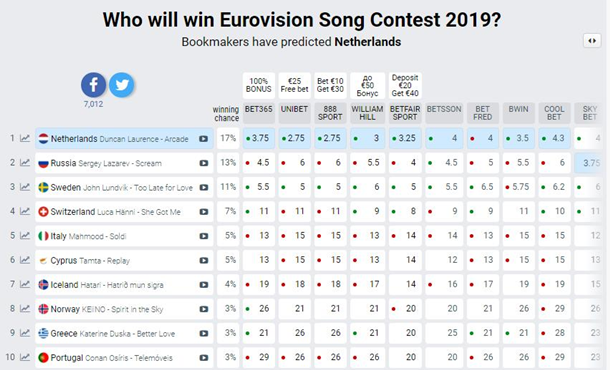This screenshot has height=370, width=610.
Task: Open the 100% BONUS offer box
Action: coord(259,85)
